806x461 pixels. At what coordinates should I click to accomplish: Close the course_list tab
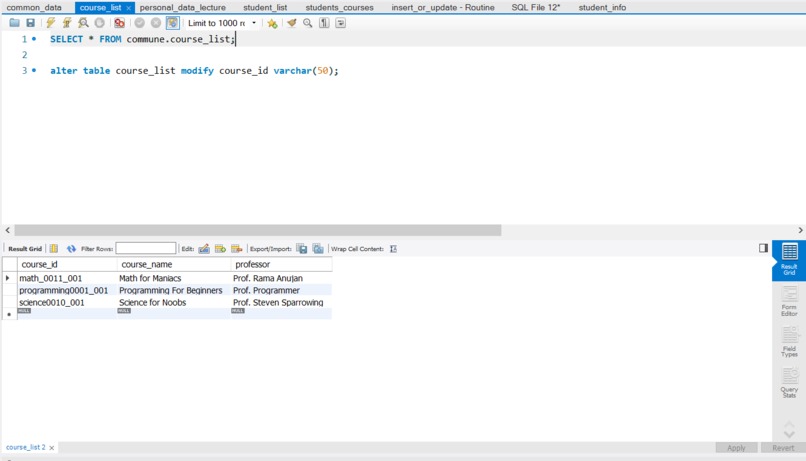coord(129,8)
